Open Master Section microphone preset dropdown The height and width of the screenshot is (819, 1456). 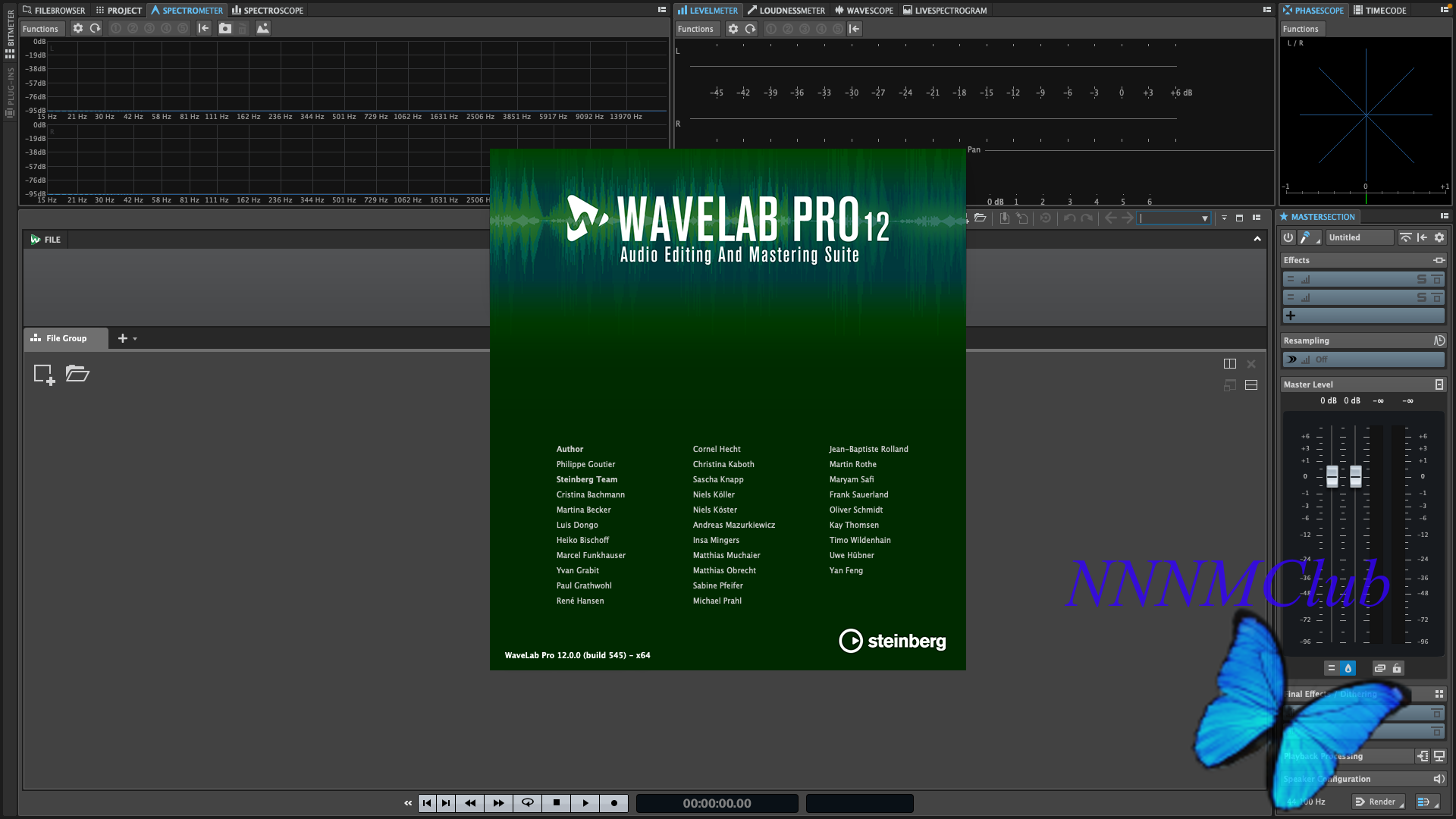(x=1310, y=237)
